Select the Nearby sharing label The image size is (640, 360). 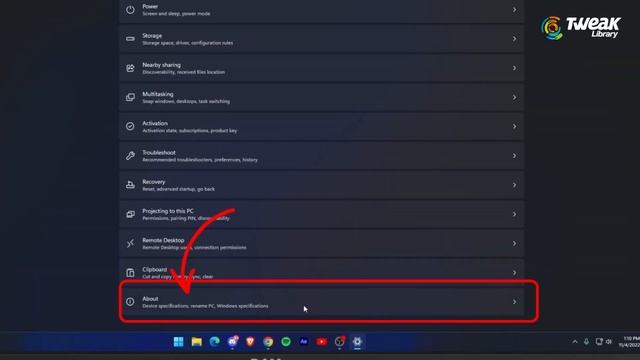[x=161, y=65]
